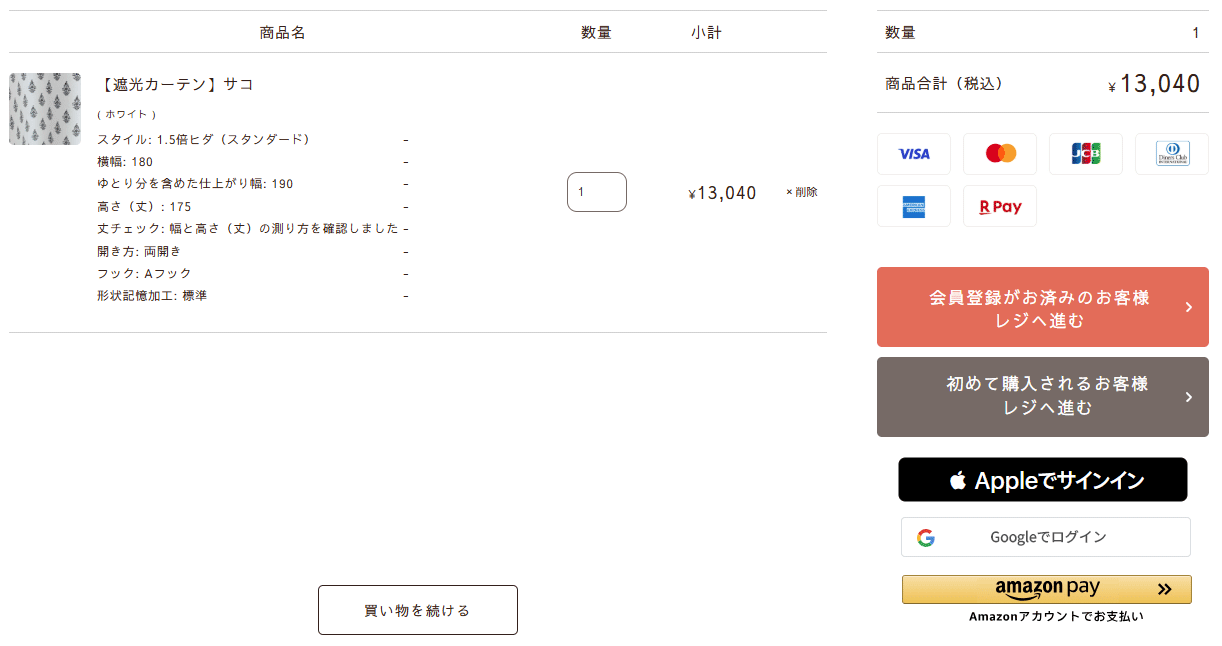Screen dimensions: 1222x646
Task: Click the Apple logo icon
Action: 958,480
